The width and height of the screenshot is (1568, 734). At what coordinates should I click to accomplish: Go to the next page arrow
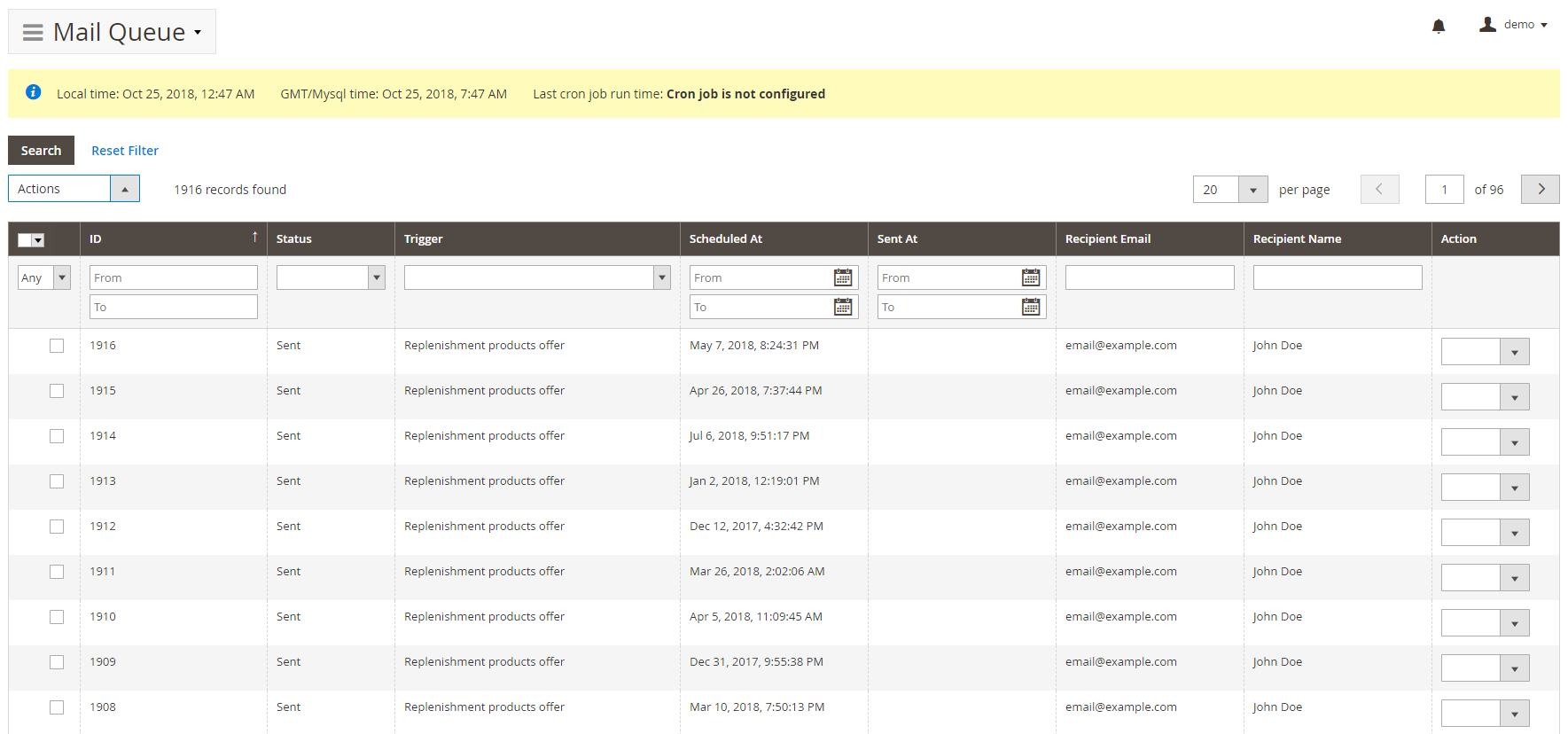point(1541,189)
